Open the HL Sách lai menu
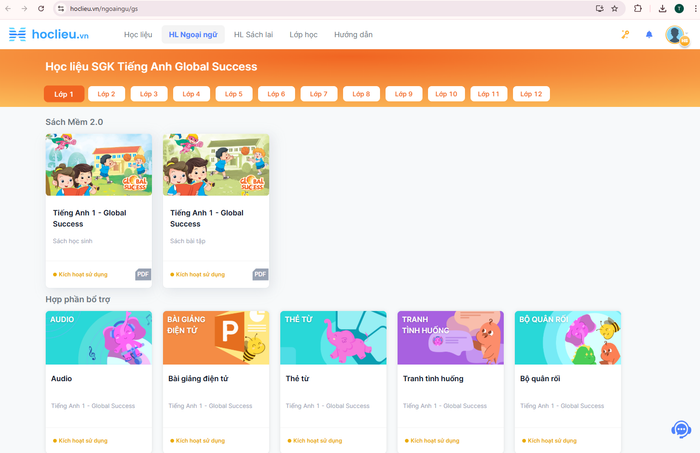The height and width of the screenshot is (453, 700). [253, 35]
